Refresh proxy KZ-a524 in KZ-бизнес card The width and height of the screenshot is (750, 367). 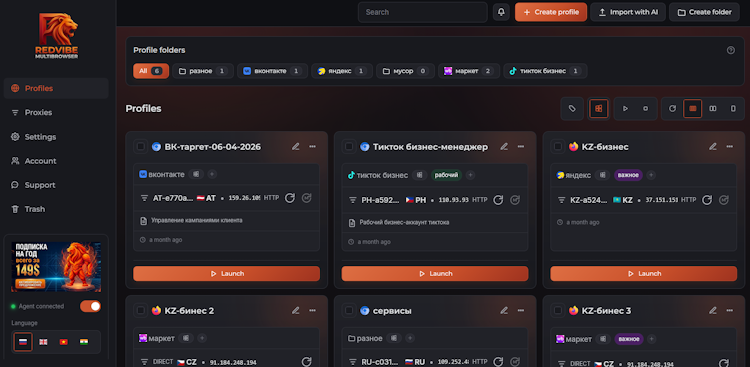706,200
